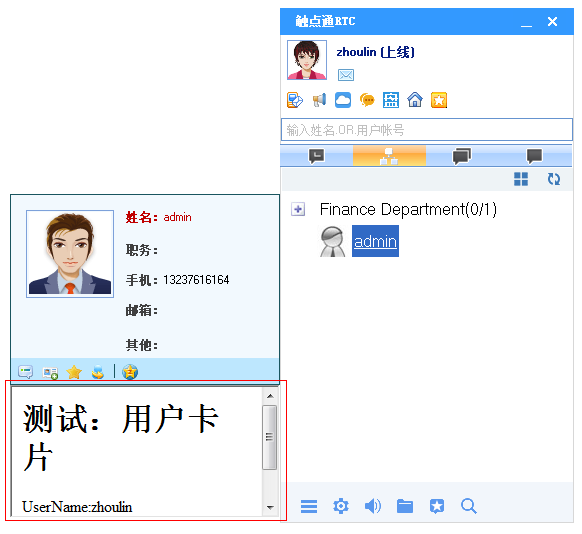Click the gray avatar next to admin

tap(333, 242)
